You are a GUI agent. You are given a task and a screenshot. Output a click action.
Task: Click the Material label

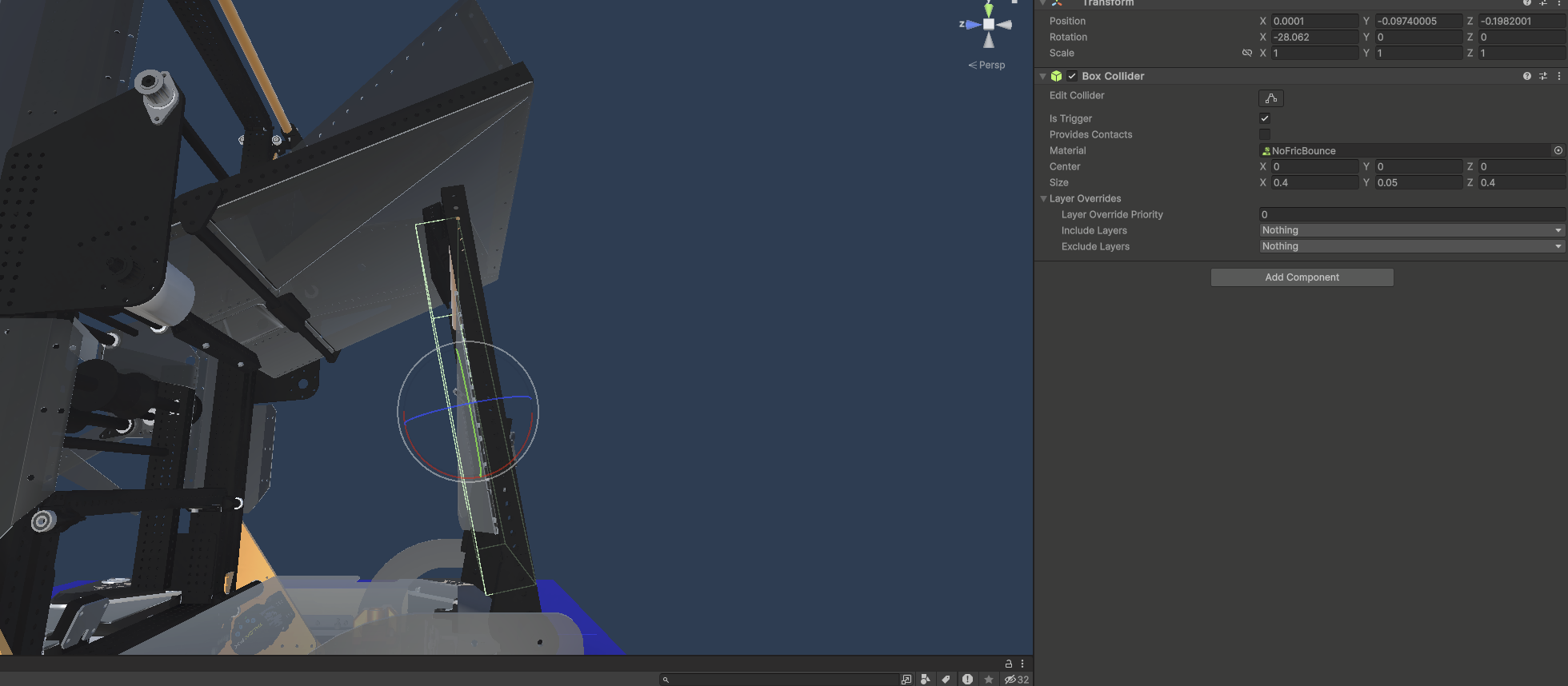tap(1067, 150)
